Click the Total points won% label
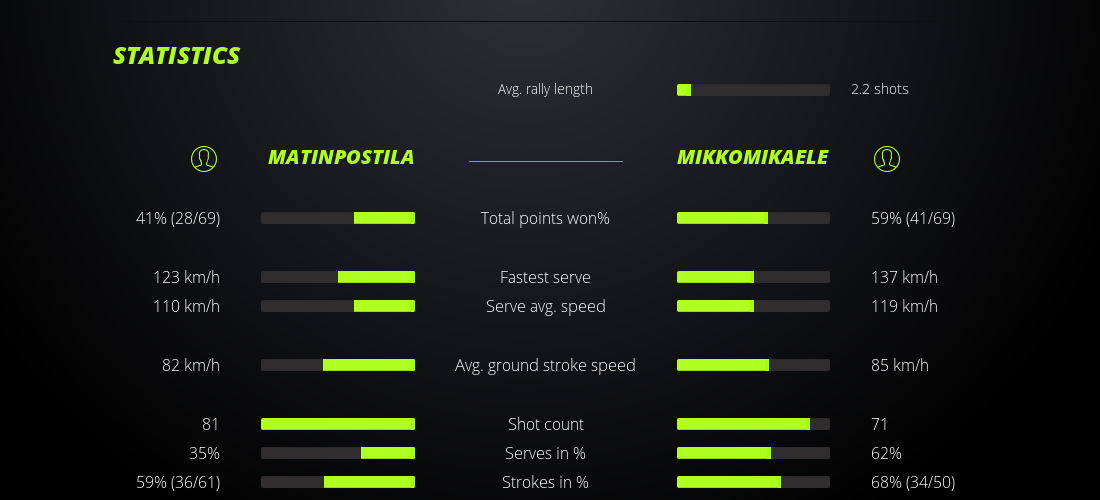 (545, 218)
